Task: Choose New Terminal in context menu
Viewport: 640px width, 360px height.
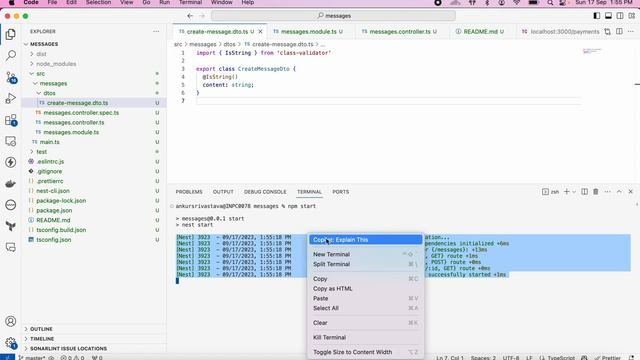Action: click(x=365, y=254)
